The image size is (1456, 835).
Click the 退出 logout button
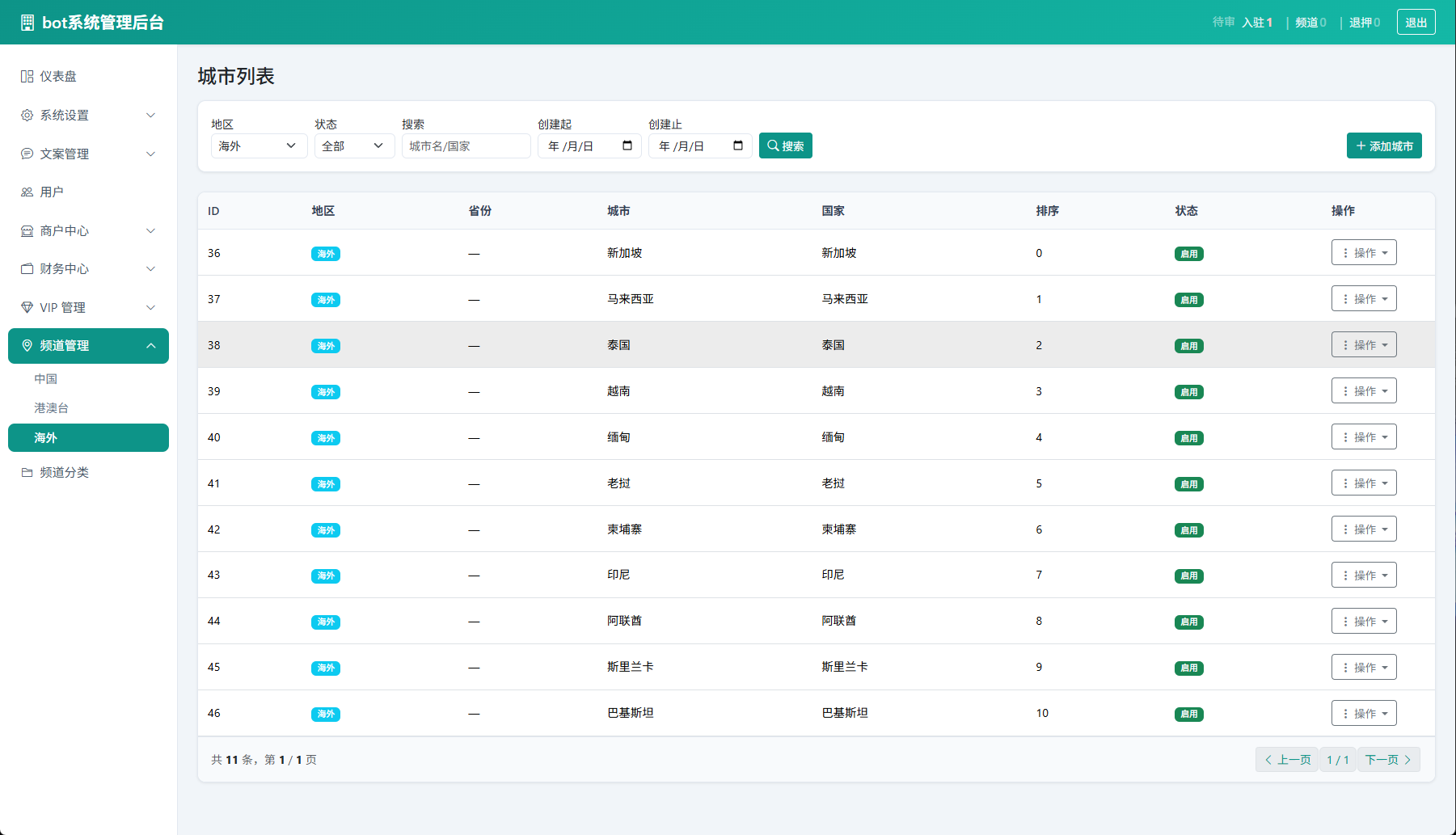[1416, 23]
